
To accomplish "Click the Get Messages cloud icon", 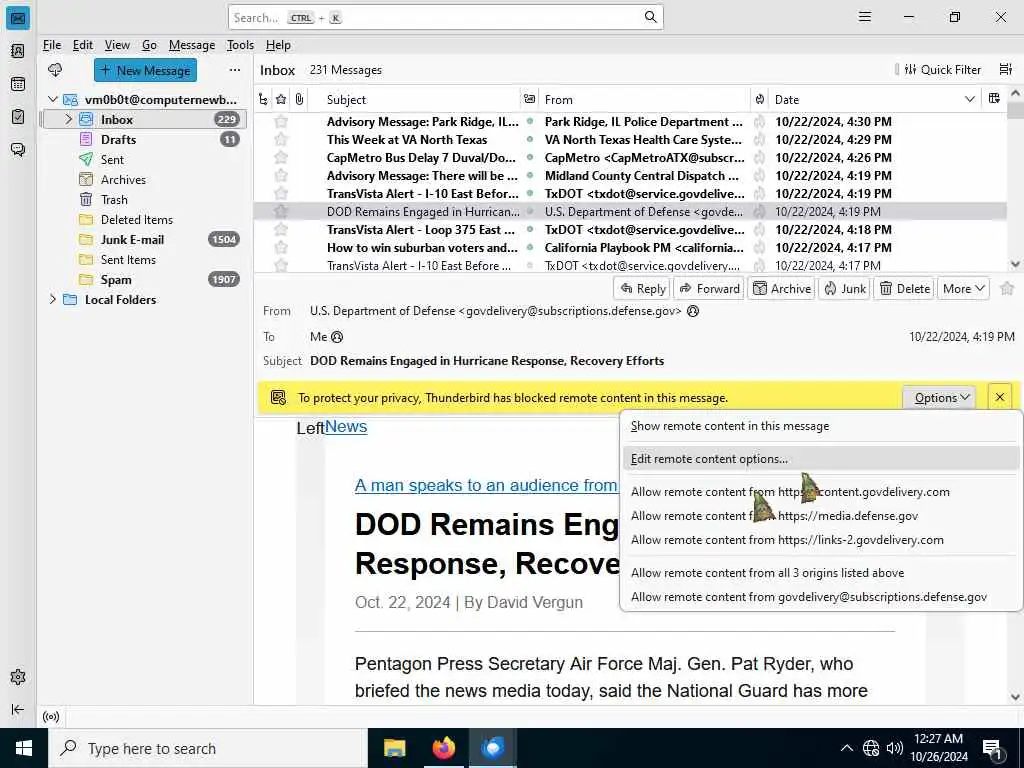I will coord(55,70).
